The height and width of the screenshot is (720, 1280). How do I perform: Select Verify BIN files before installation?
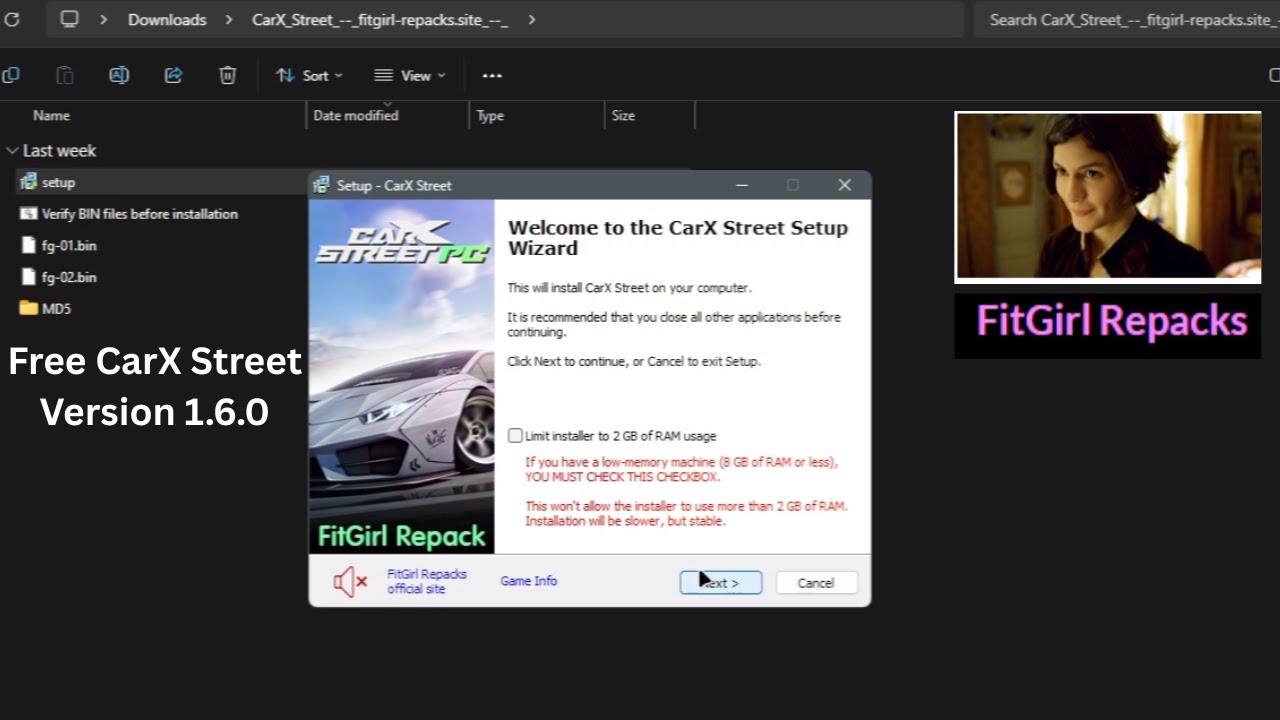(140, 214)
